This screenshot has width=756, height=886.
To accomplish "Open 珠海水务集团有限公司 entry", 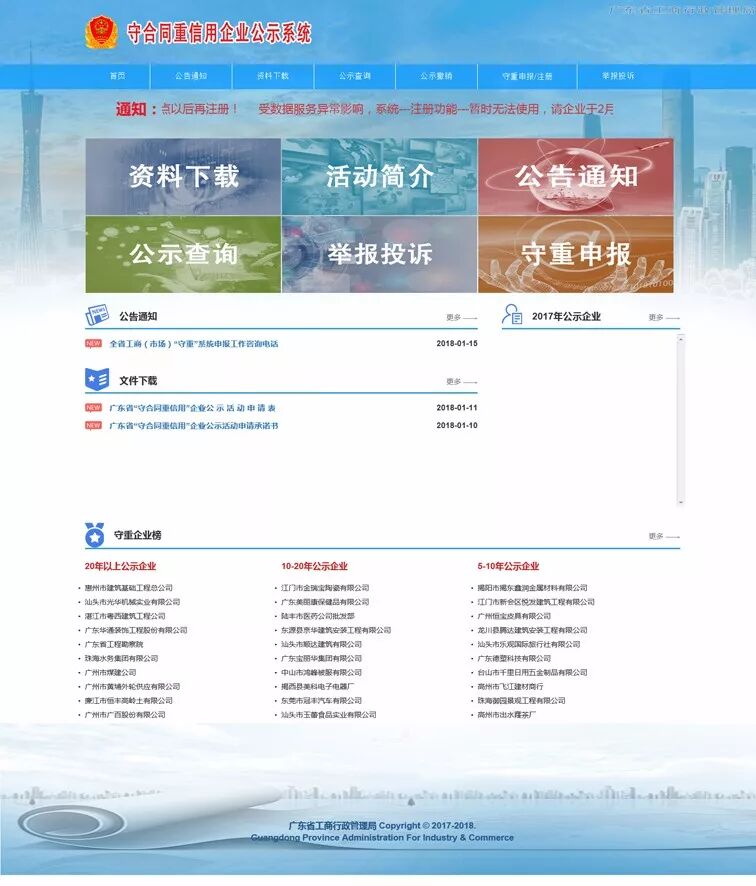I will (121, 658).
